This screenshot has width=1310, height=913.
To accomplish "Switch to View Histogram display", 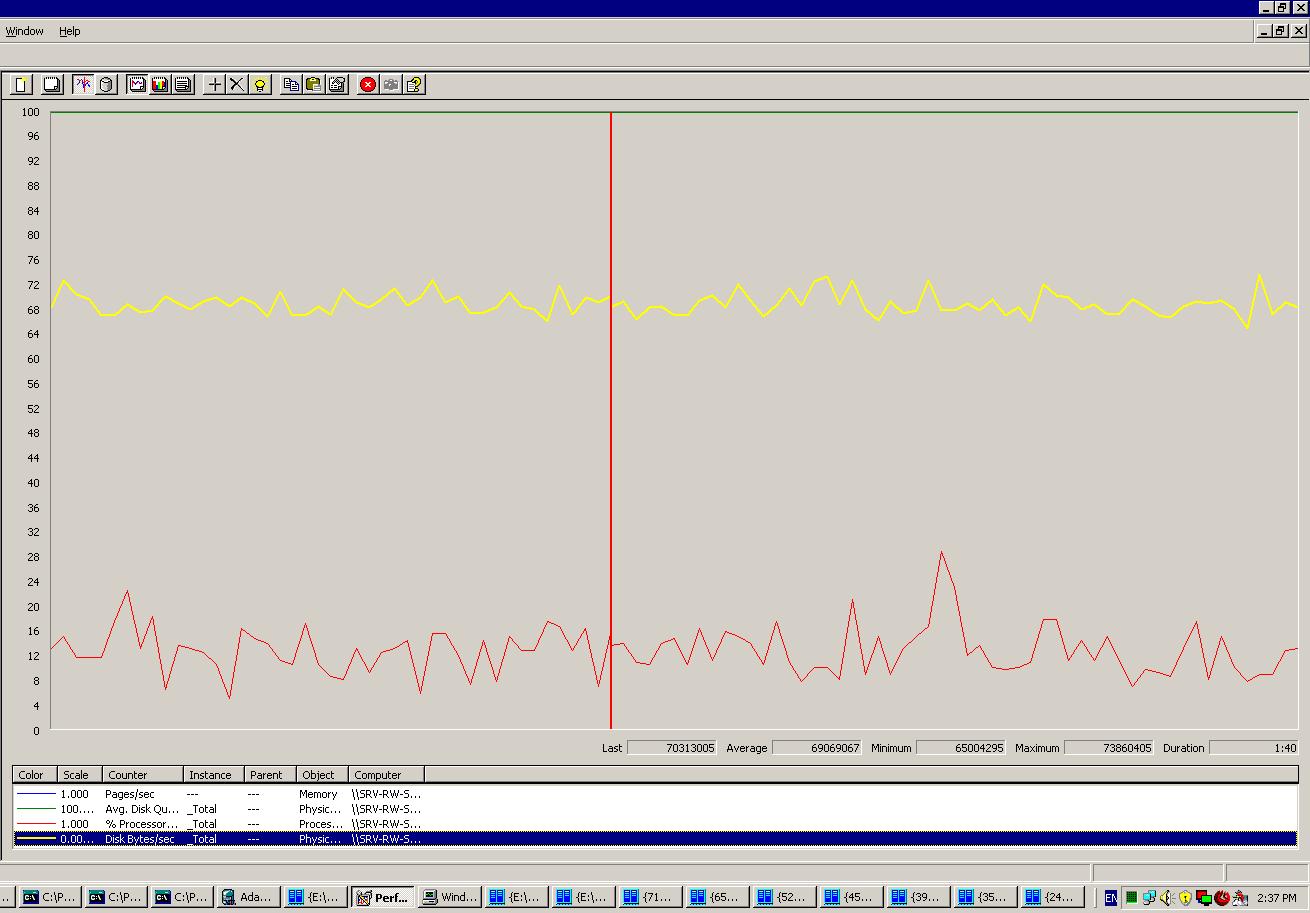I will [x=160, y=85].
